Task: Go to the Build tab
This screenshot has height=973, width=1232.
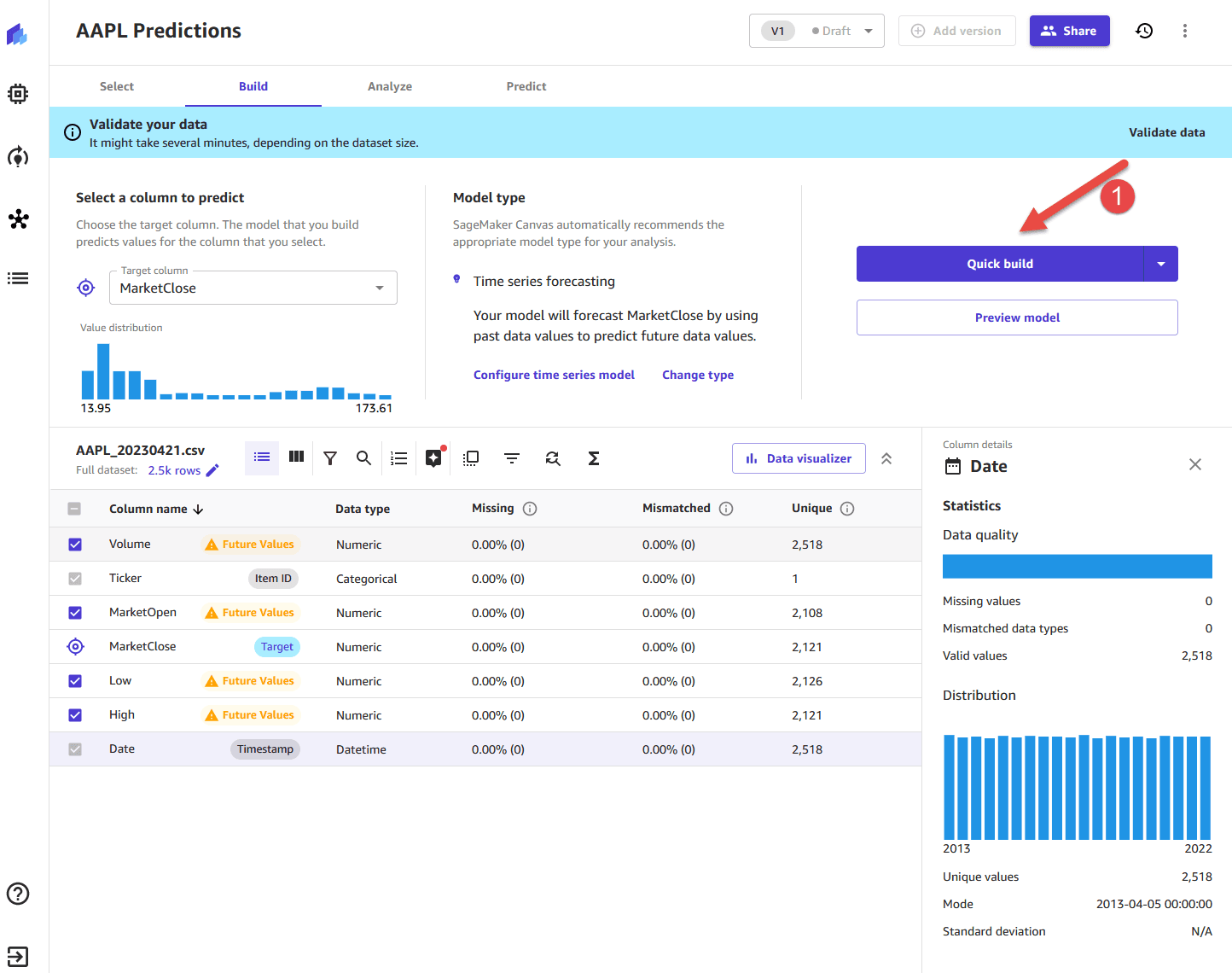Action: [253, 86]
